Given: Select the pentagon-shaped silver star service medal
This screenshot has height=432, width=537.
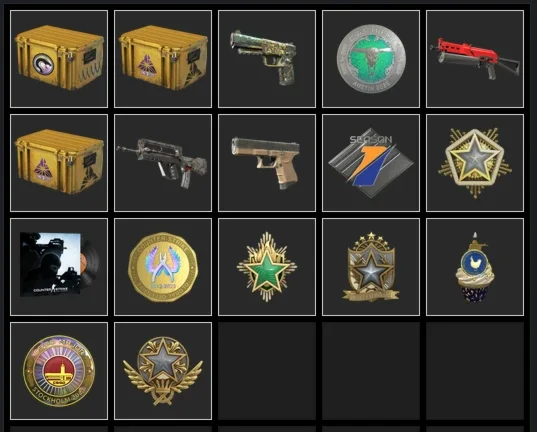Looking at the screenshot, I should pos(475,163).
